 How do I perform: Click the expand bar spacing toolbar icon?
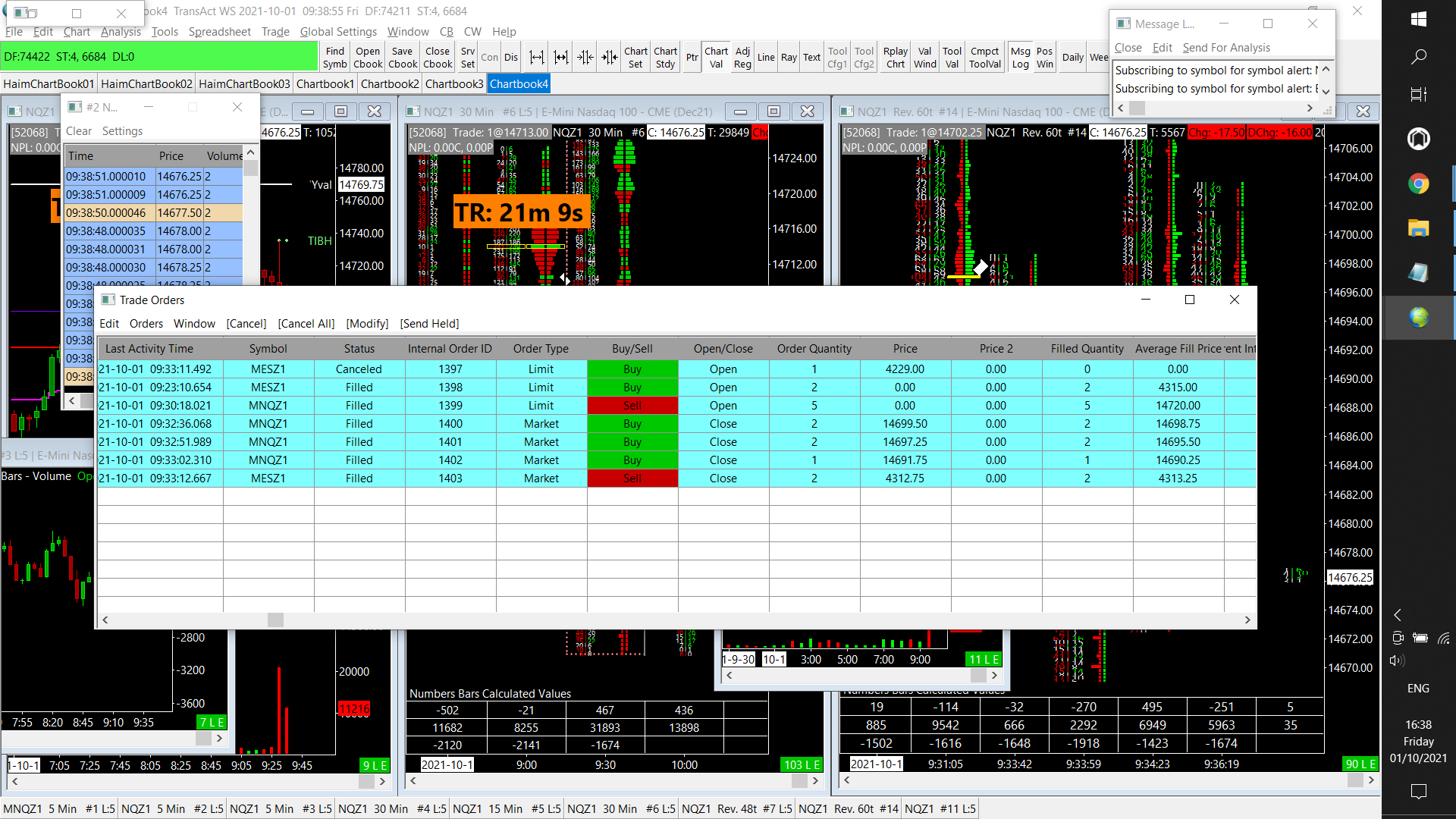point(536,58)
